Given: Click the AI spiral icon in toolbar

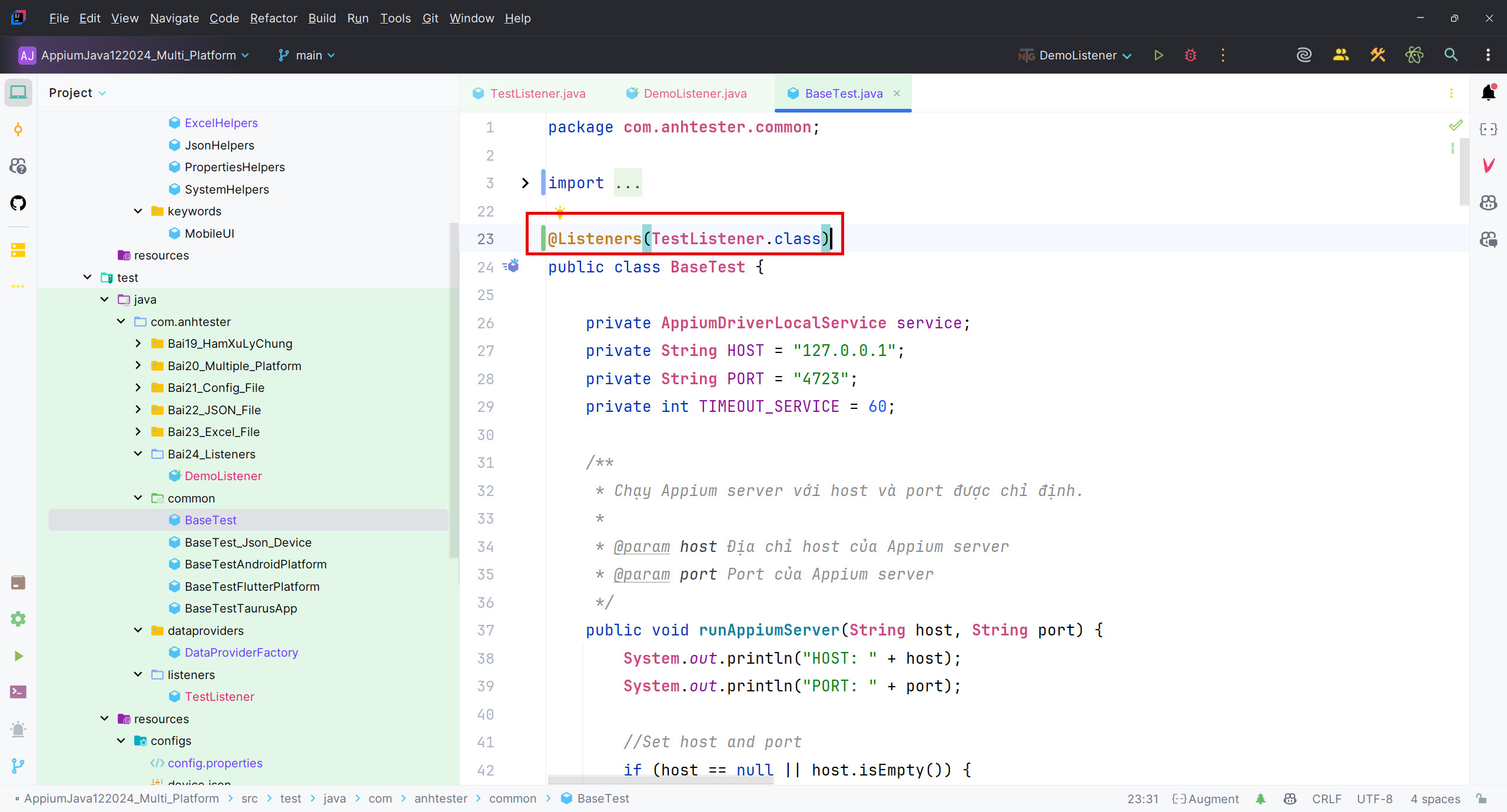Looking at the screenshot, I should [x=1304, y=55].
